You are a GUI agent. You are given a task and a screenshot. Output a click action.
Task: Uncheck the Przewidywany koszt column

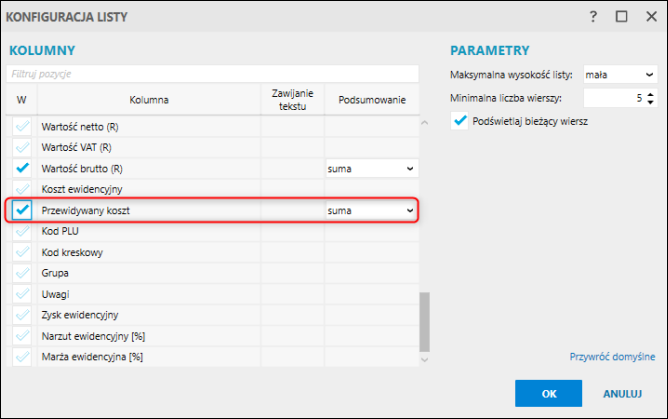[x=22, y=210]
